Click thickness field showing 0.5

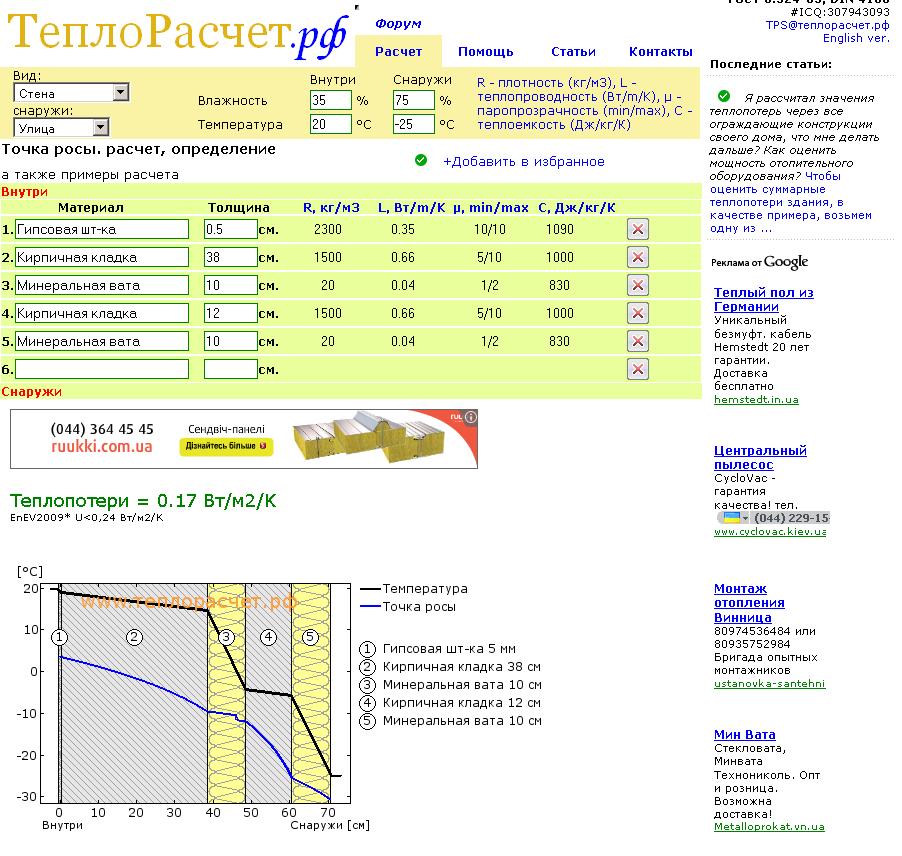[x=231, y=229]
